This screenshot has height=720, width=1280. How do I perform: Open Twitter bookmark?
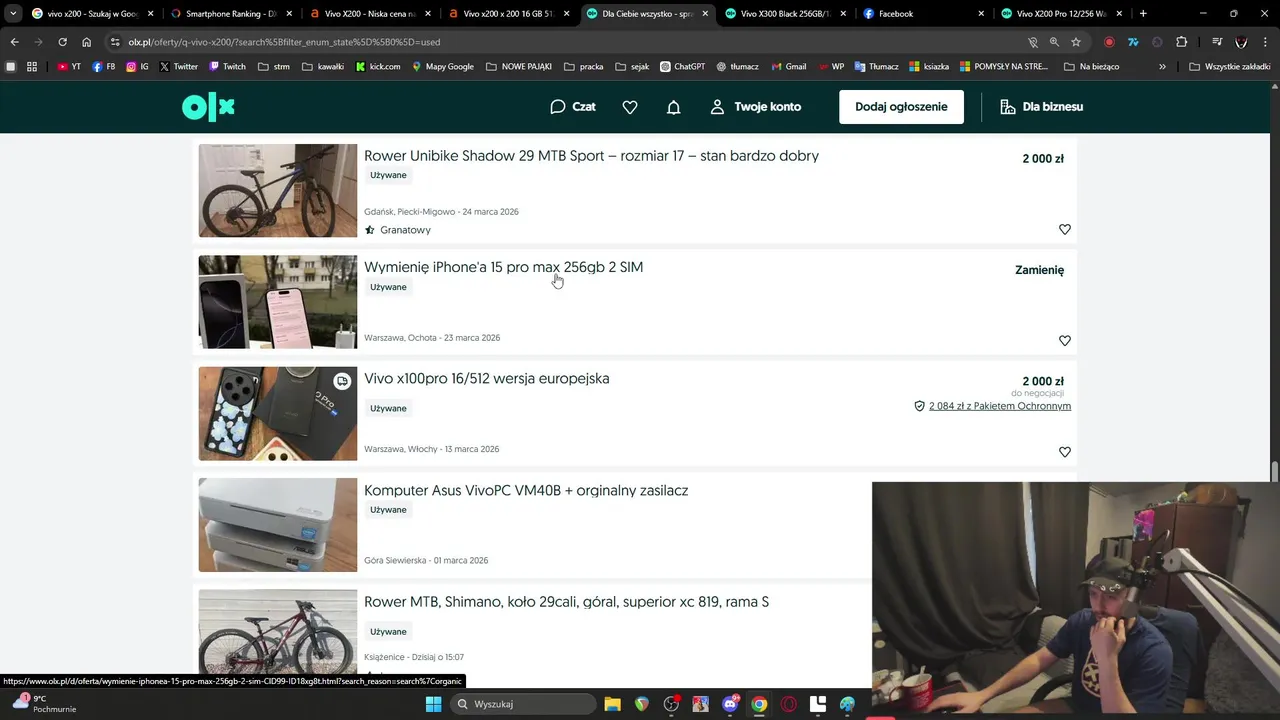pos(178,66)
